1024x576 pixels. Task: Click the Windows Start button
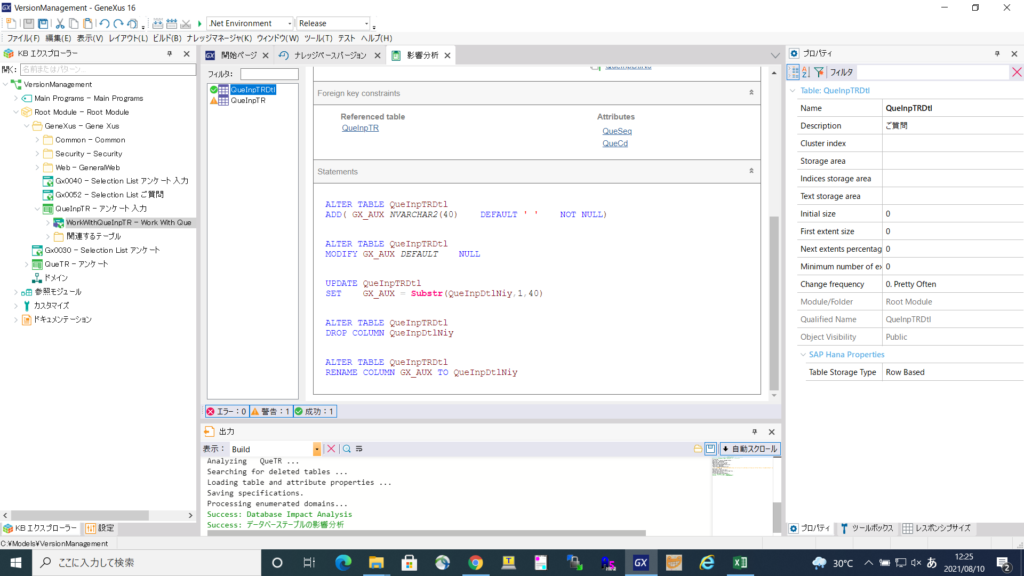16,562
